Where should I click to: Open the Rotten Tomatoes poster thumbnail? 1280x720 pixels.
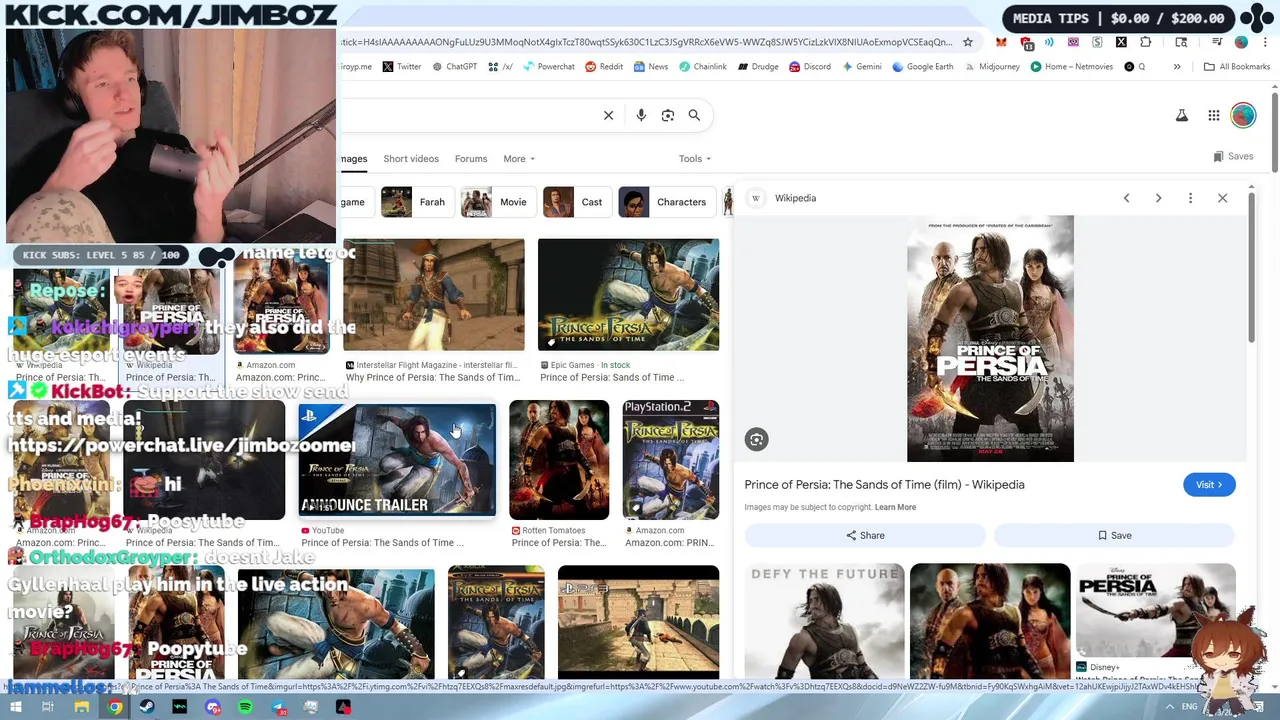(x=559, y=460)
